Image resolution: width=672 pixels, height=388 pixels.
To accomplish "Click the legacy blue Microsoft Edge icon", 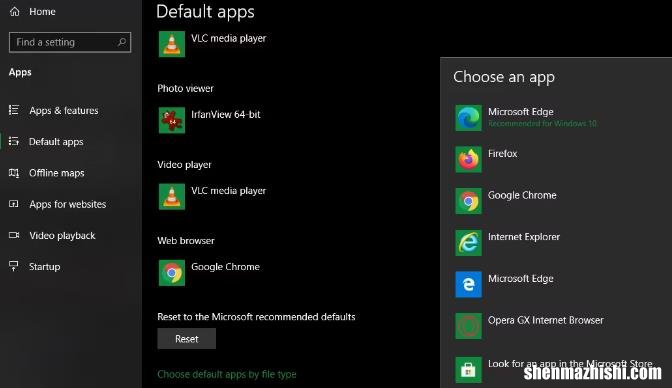I will [x=468, y=284].
